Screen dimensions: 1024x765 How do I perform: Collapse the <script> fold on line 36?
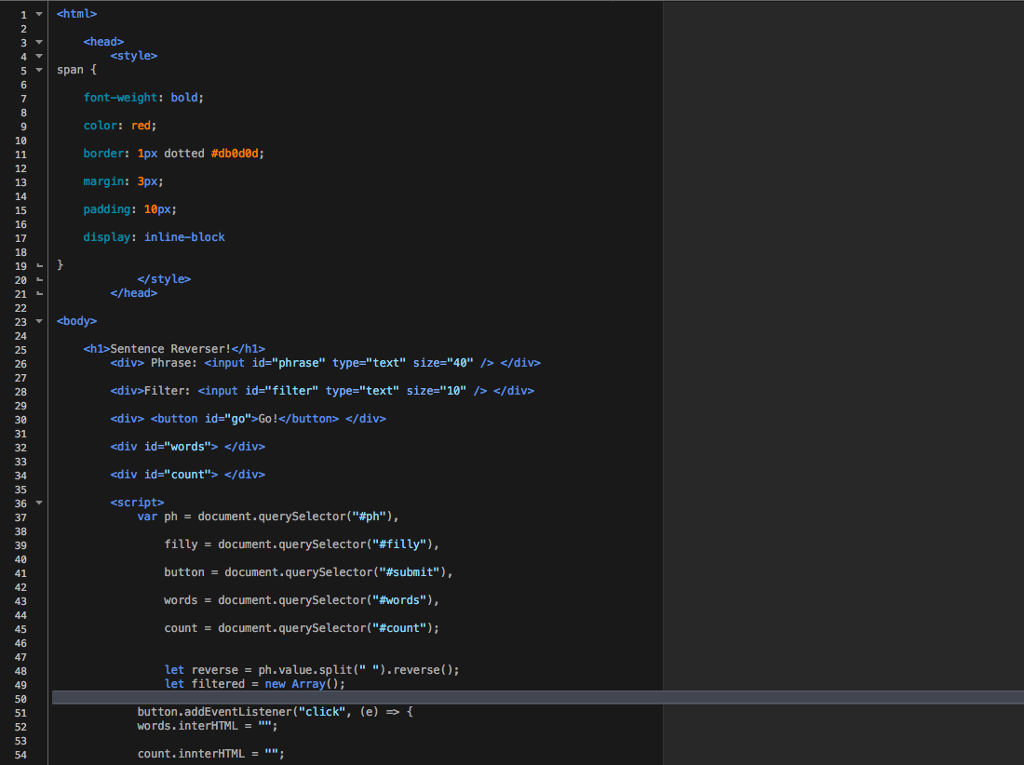click(38, 502)
